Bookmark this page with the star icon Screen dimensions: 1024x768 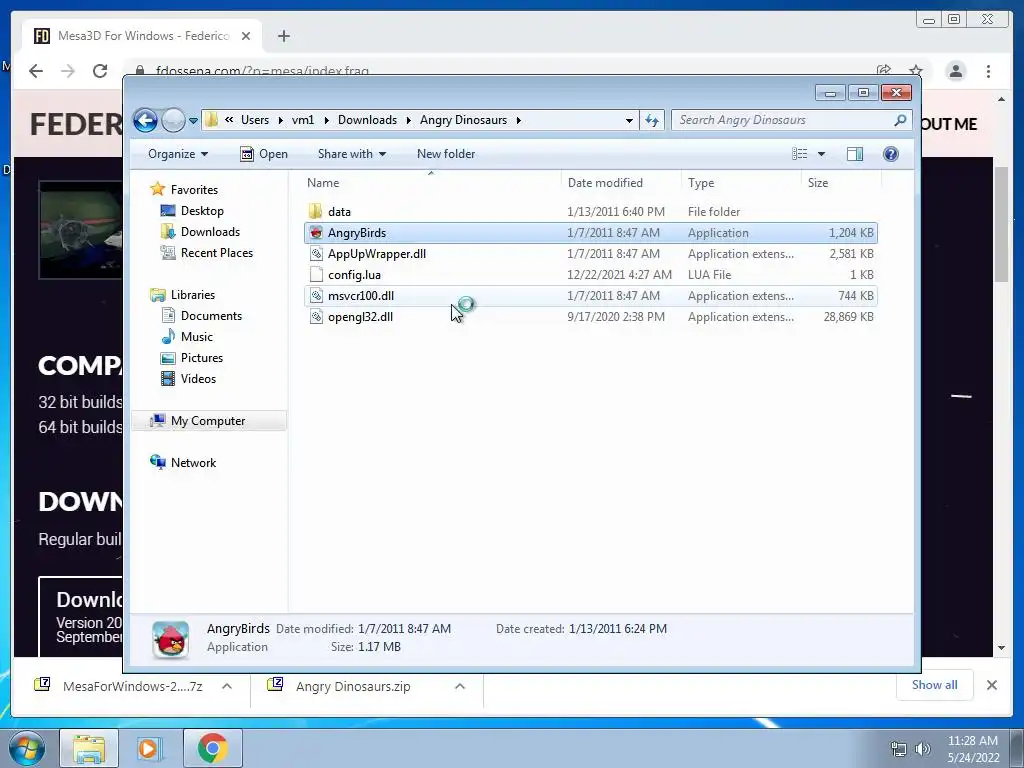[x=916, y=71]
